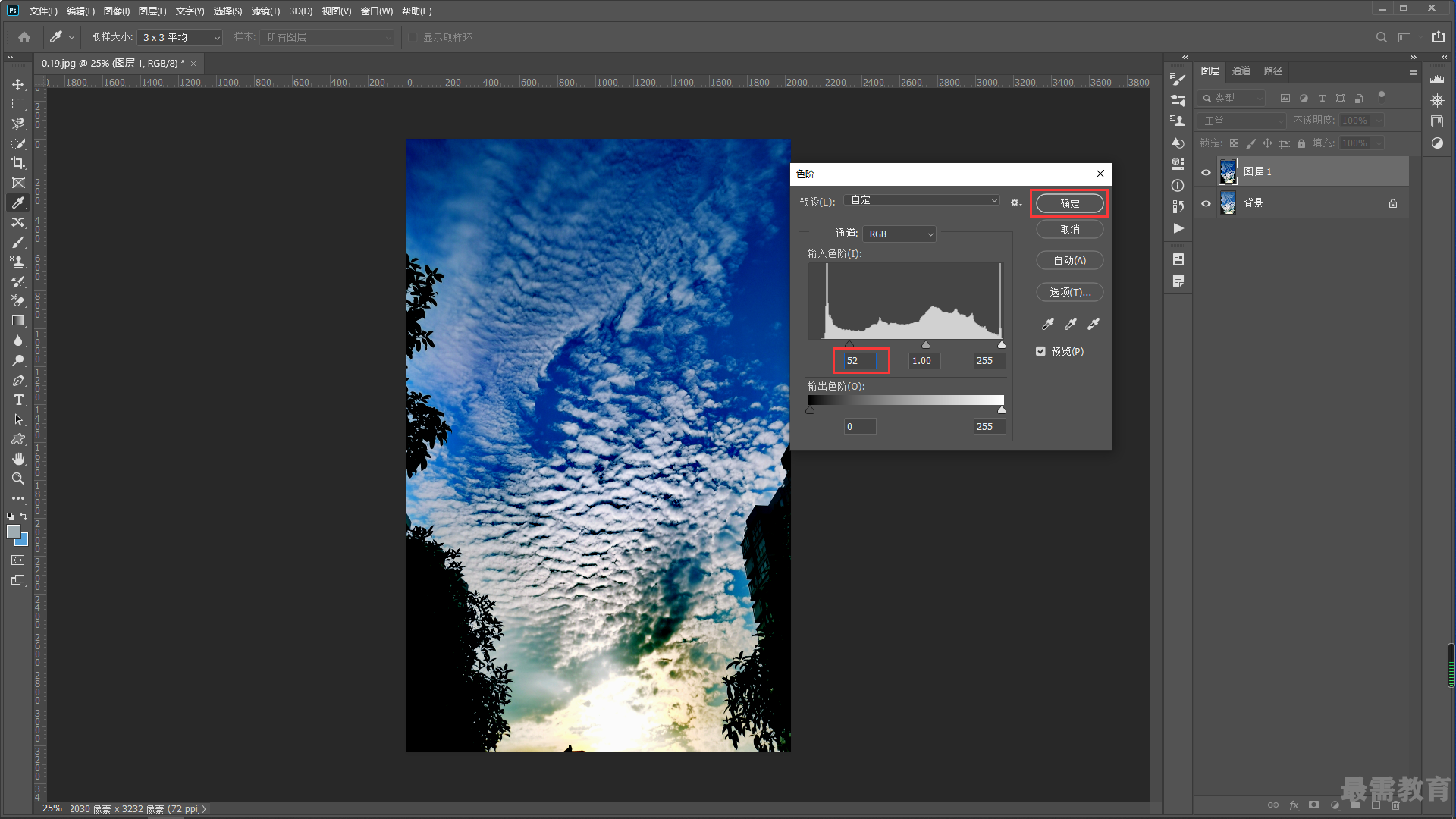
Task: Close the Levels dialog
Action: point(1100,174)
